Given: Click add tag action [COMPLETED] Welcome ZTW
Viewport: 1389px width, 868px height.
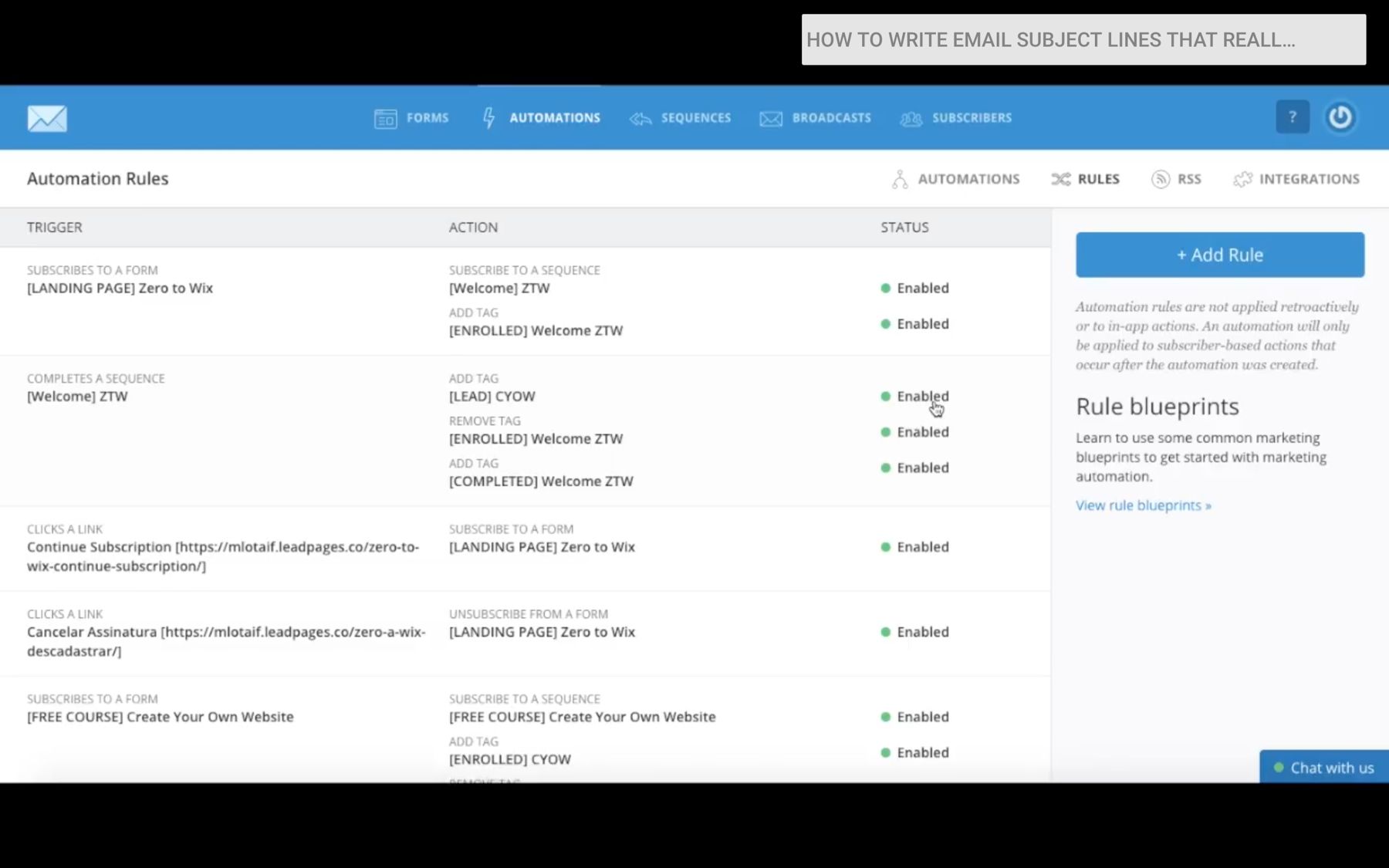Looking at the screenshot, I should (541, 481).
